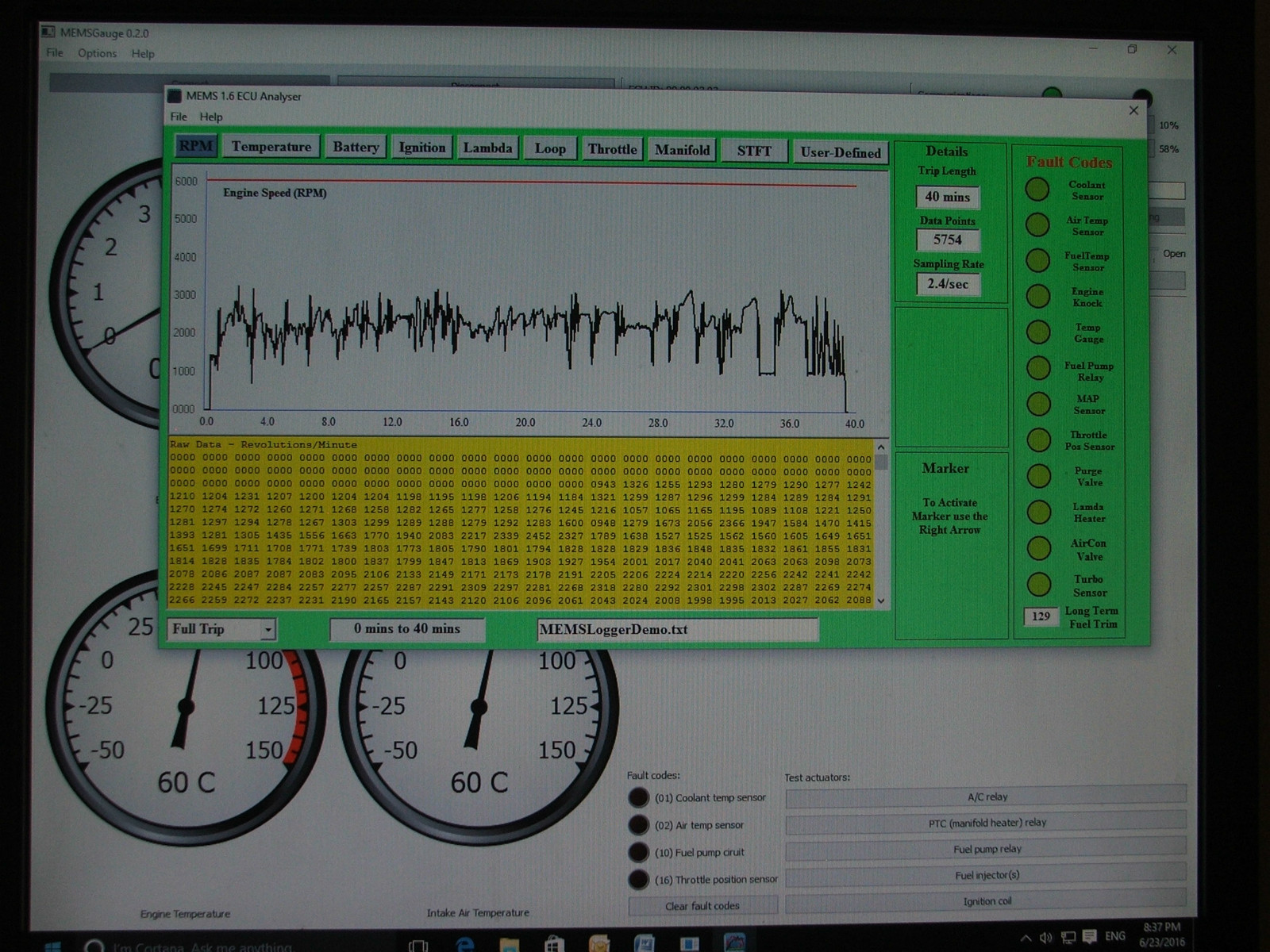Open the ECU Analyser Help menu
1270x952 pixels.
[211, 117]
